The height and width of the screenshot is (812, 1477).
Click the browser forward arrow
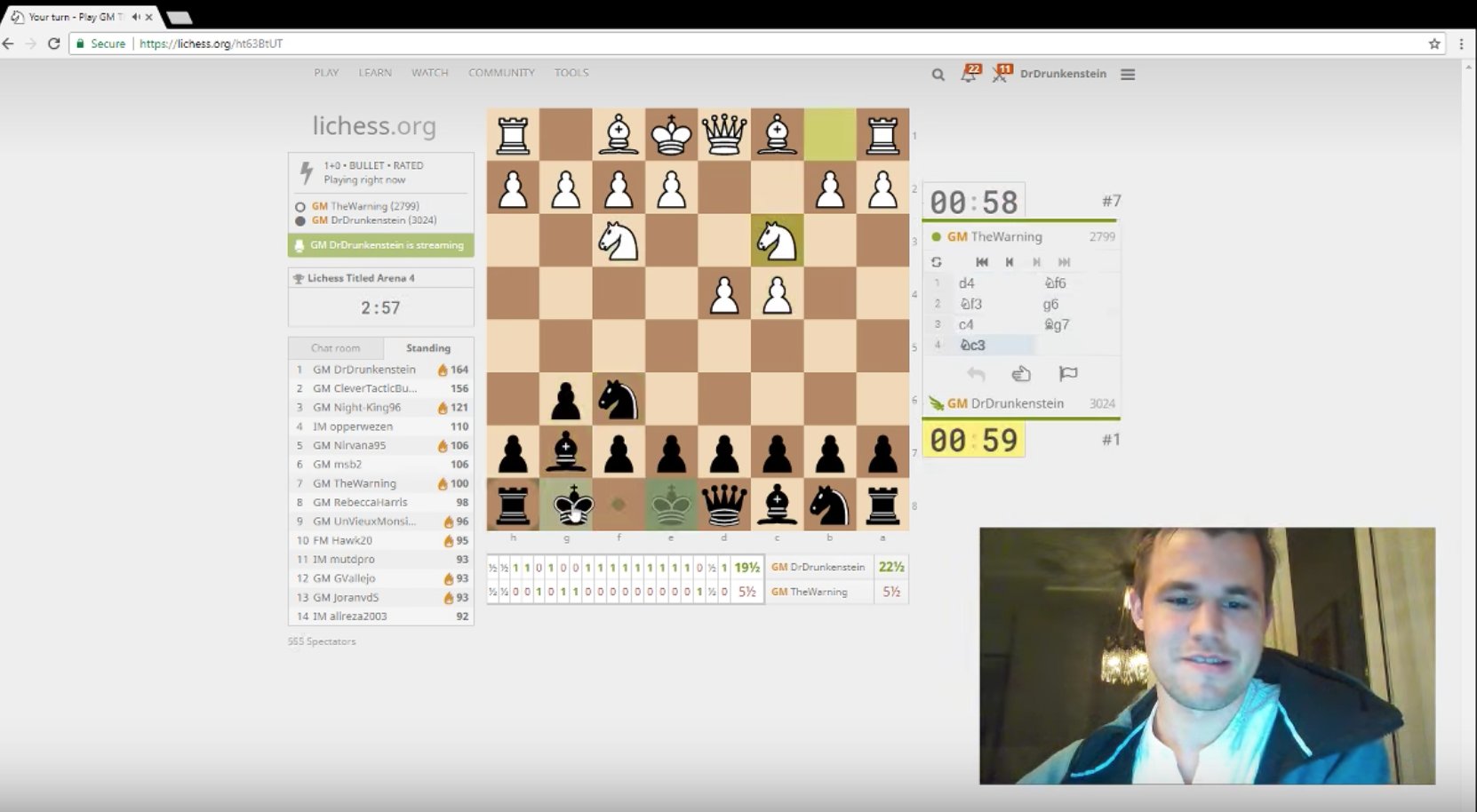click(x=31, y=44)
